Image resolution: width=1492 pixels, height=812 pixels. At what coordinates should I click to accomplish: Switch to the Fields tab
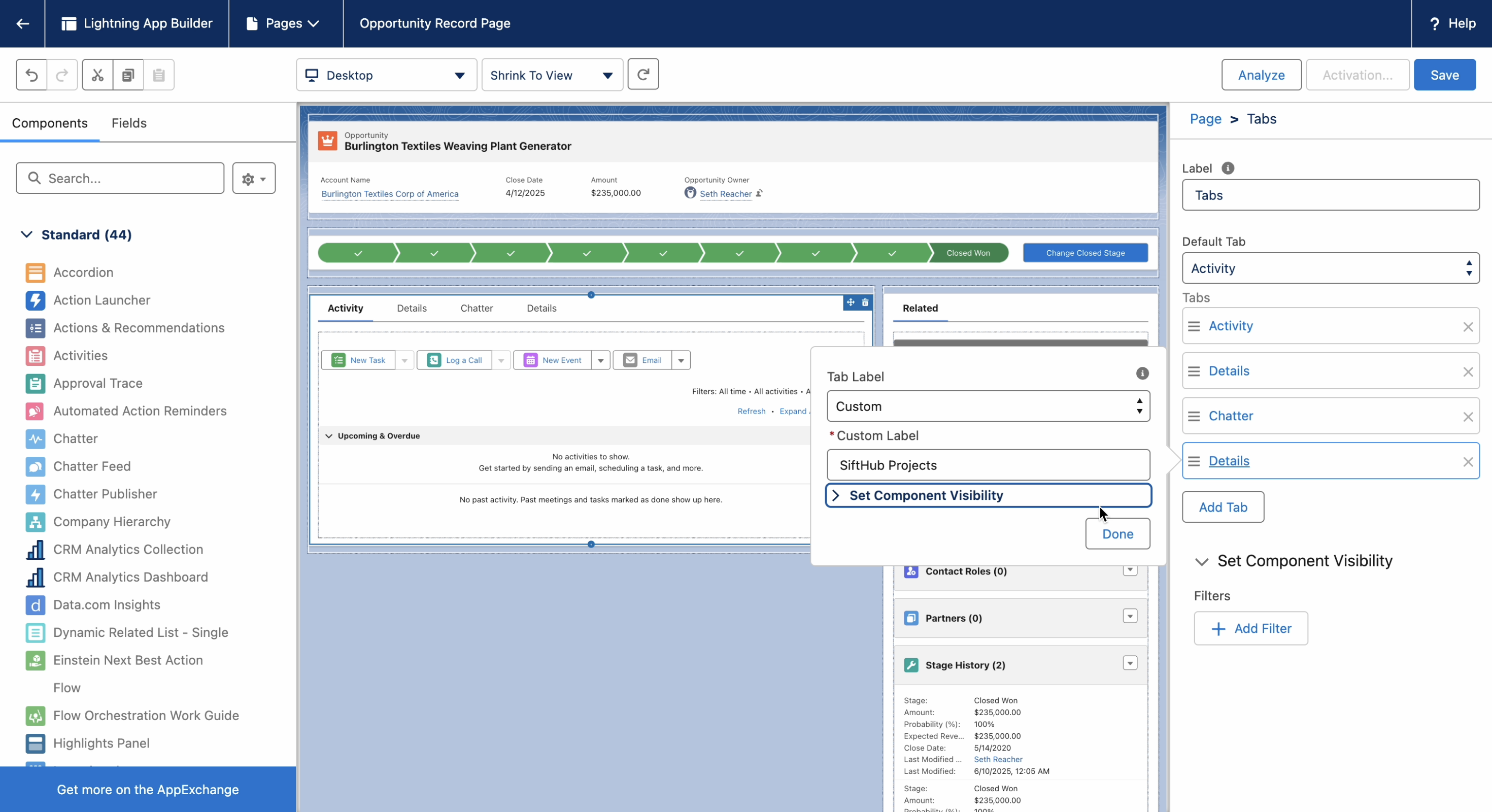point(128,123)
